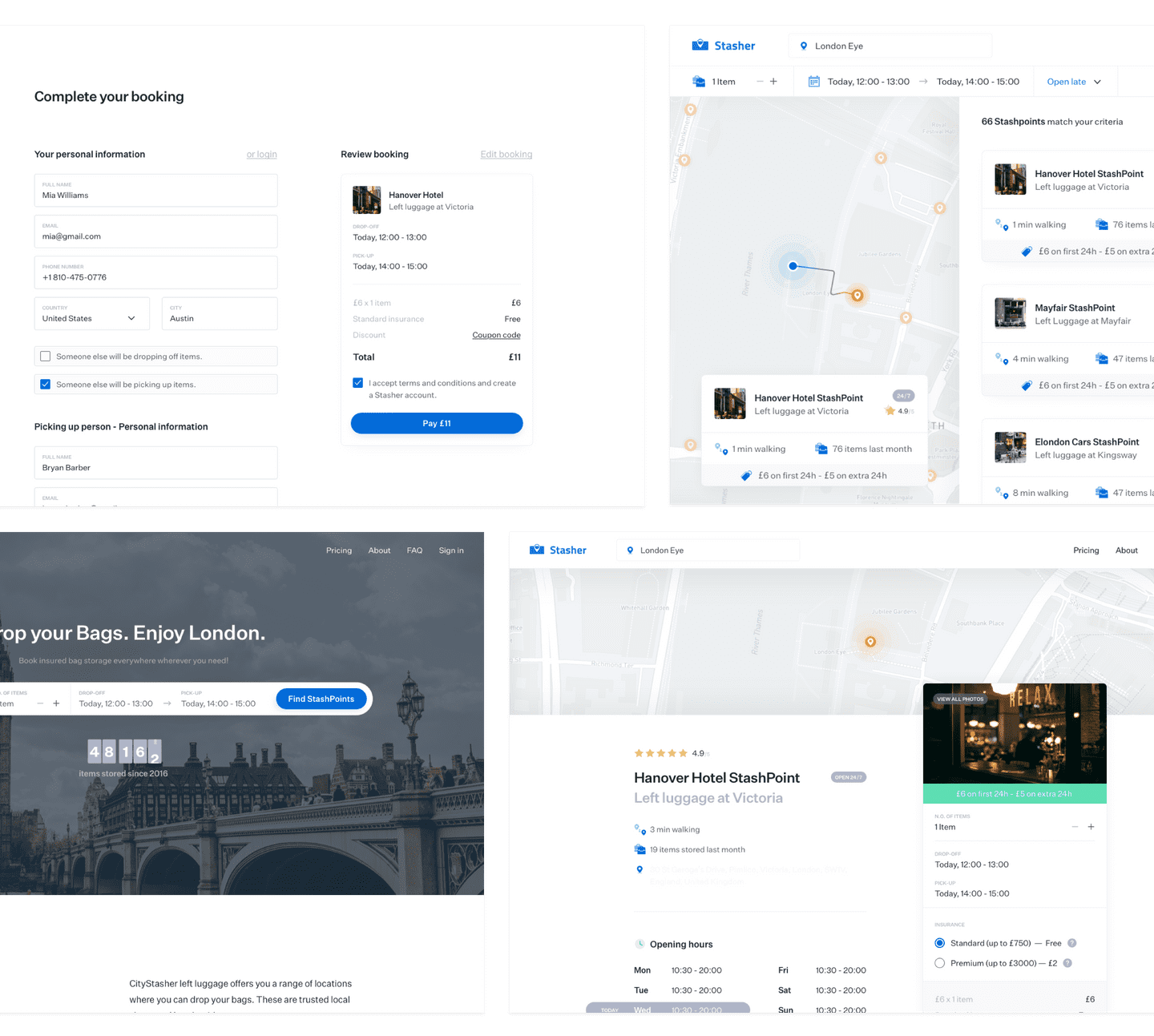Screen dimensions: 1154x1036
Task: Click the Edit booking link
Action: pos(506,155)
